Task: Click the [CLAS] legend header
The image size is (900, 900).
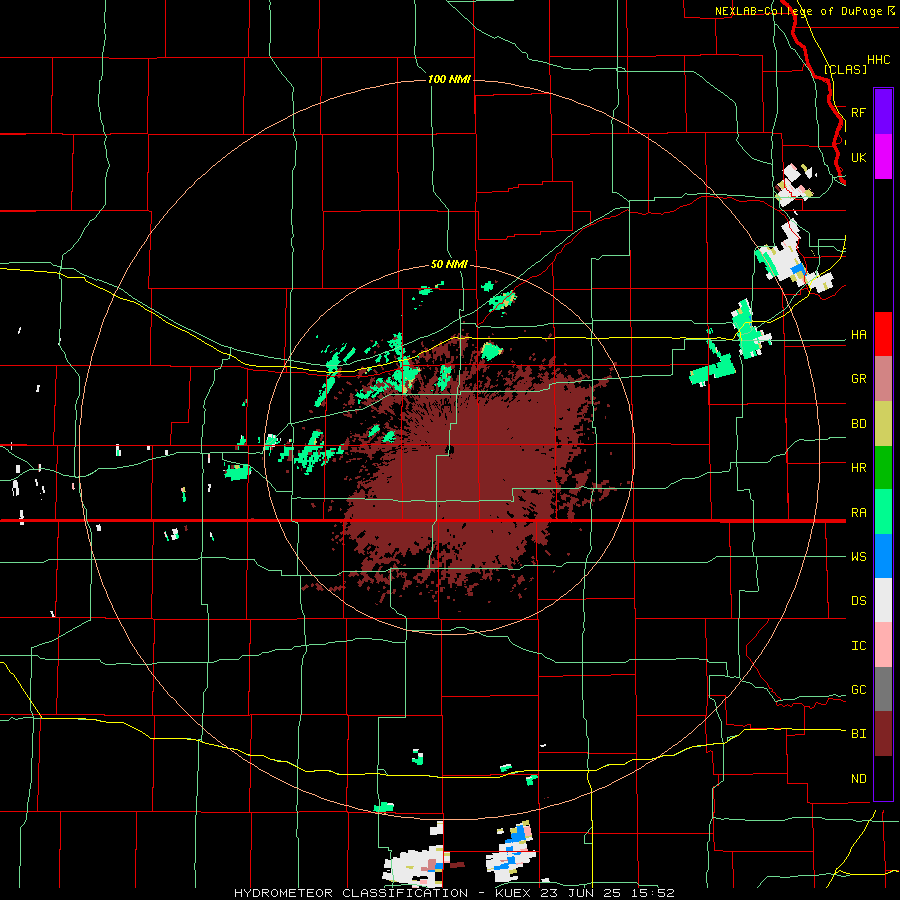Action: (x=845, y=69)
